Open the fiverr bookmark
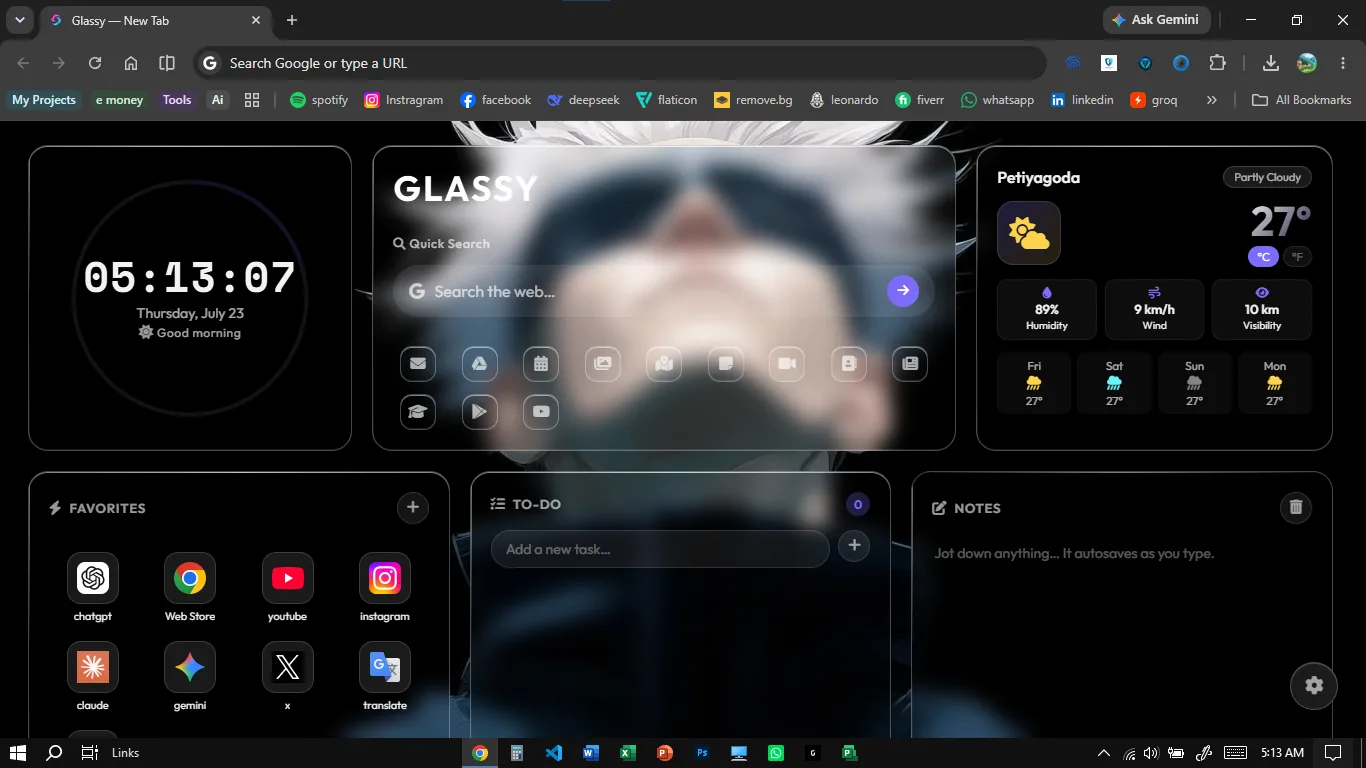The image size is (1366, 768). coord(920,100)
